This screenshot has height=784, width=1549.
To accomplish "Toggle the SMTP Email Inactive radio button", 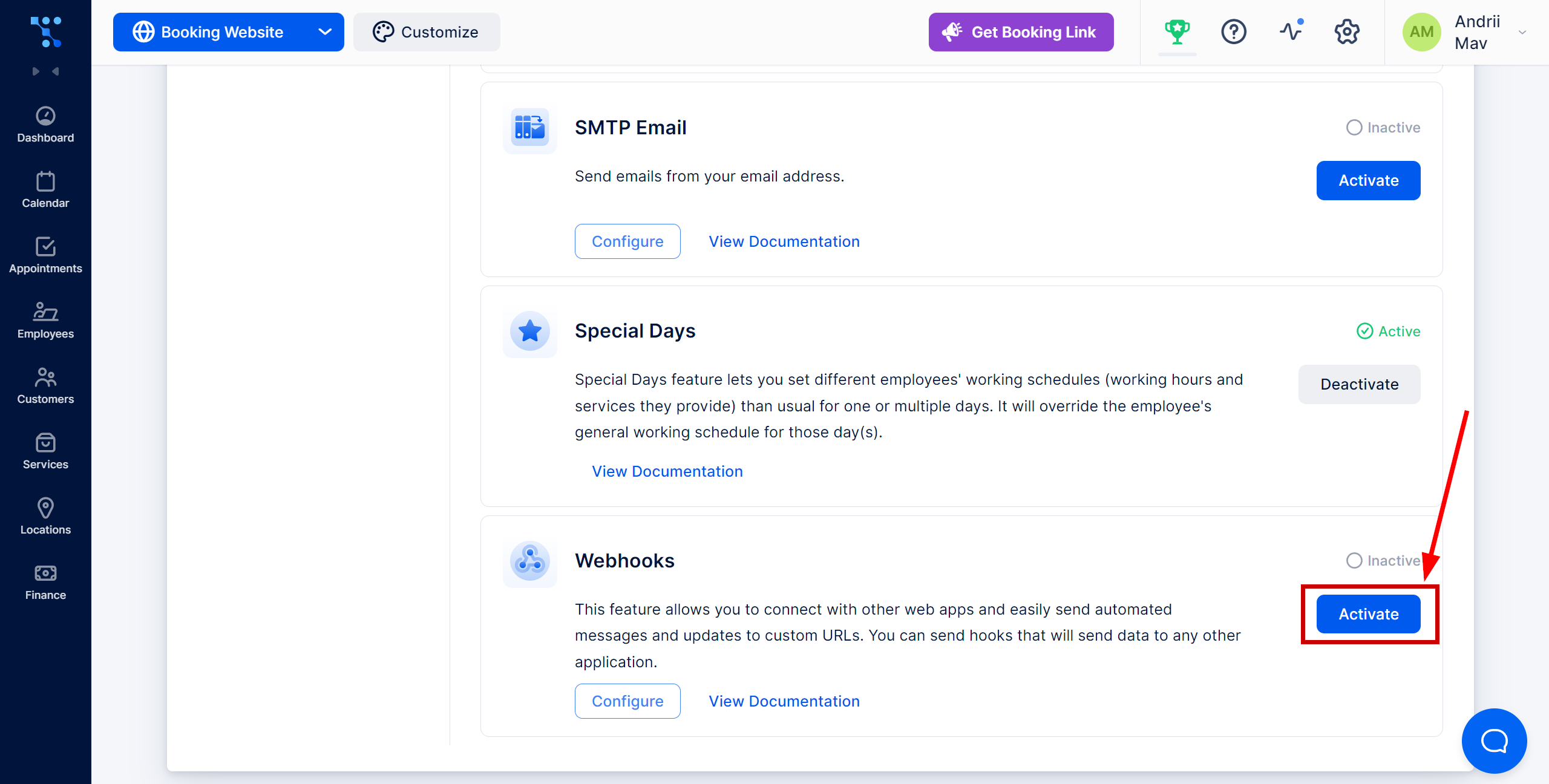I will (x=1352, y=127).
